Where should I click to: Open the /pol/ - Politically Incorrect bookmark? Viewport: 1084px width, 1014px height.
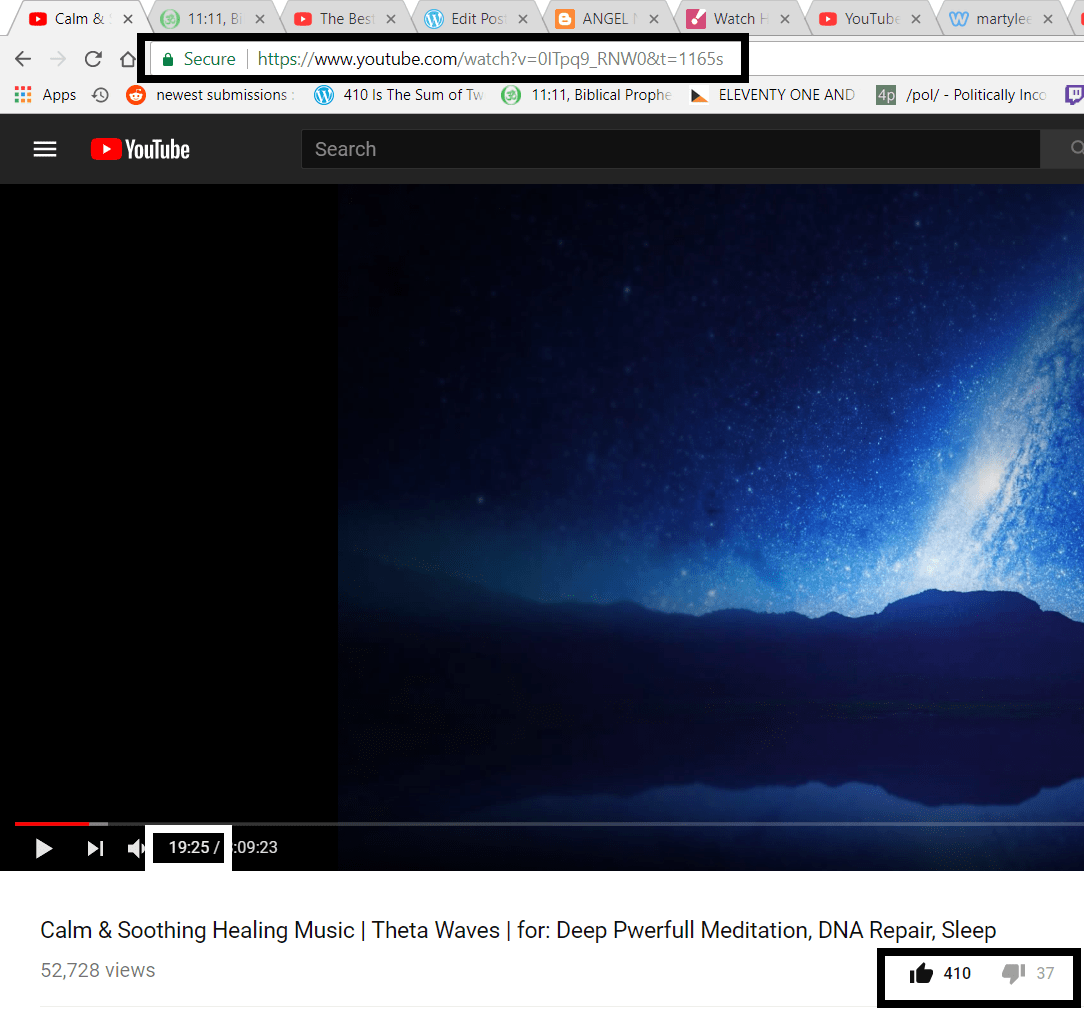coord(962,95)
